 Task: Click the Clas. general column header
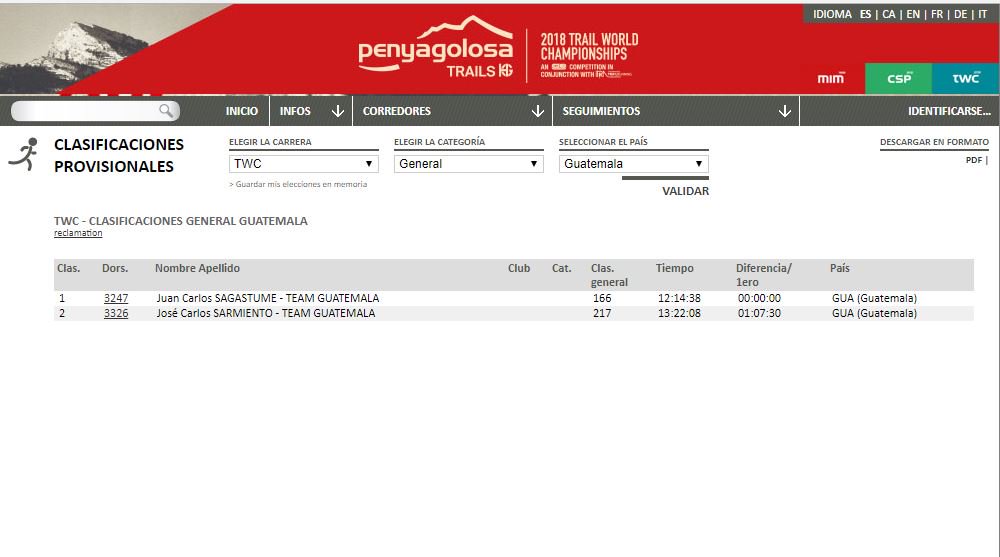coord(609,275)
